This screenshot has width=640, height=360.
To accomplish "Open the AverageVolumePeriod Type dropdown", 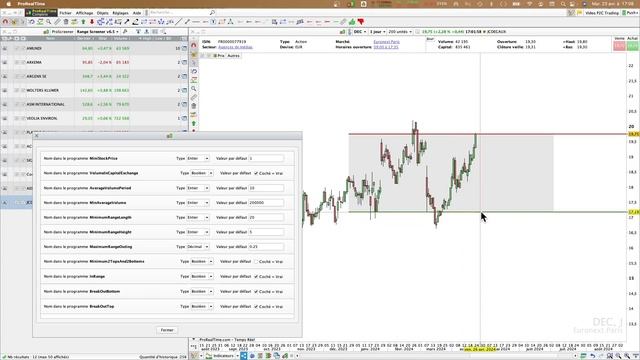I will click(x=198, y=188).
